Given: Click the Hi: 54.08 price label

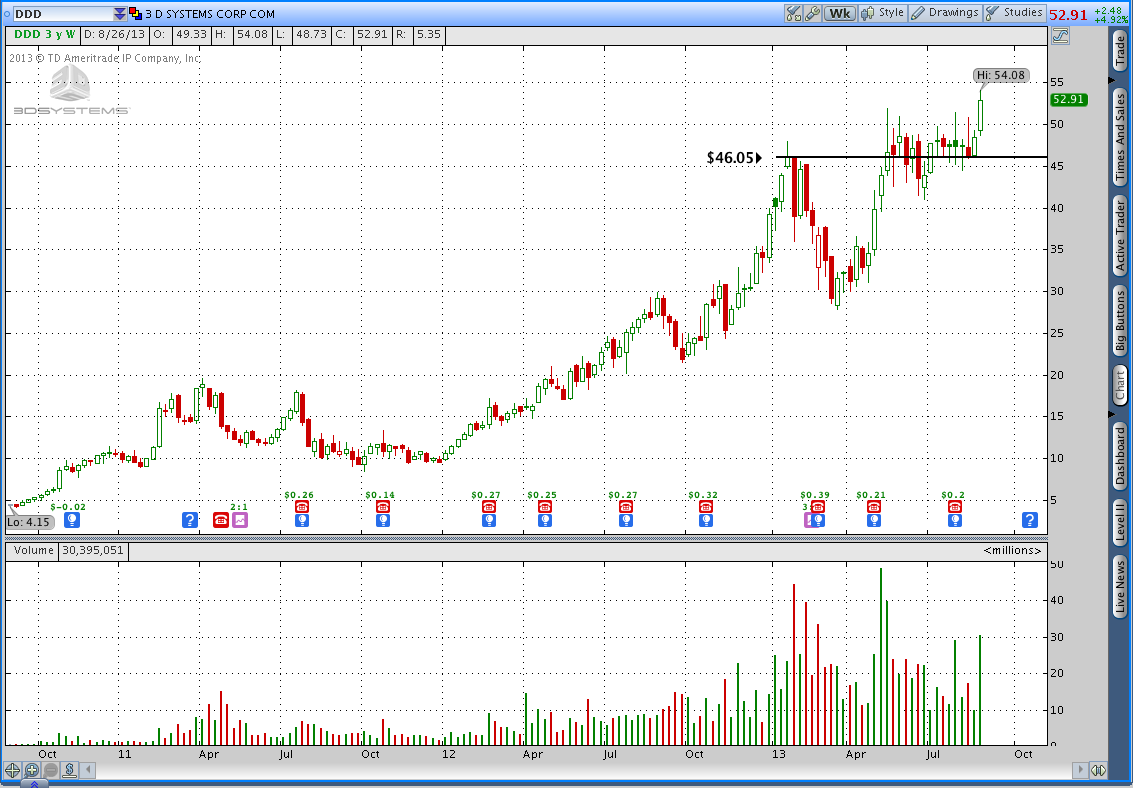Looking at the screenshot, I should 1000,74.
